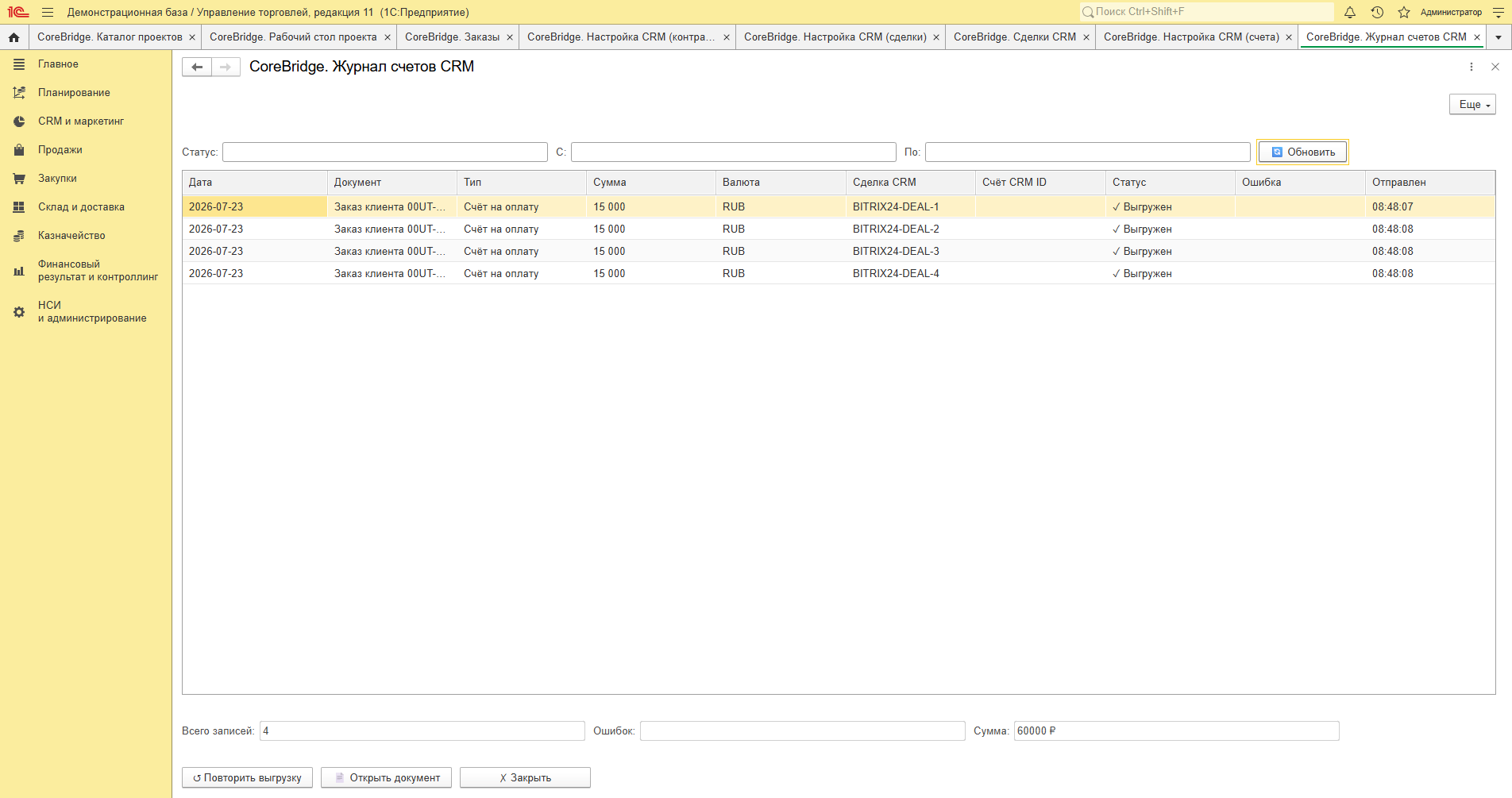Sort by the Документ column header
This screenshot has height=798, width=1512.
coord(392,183)
